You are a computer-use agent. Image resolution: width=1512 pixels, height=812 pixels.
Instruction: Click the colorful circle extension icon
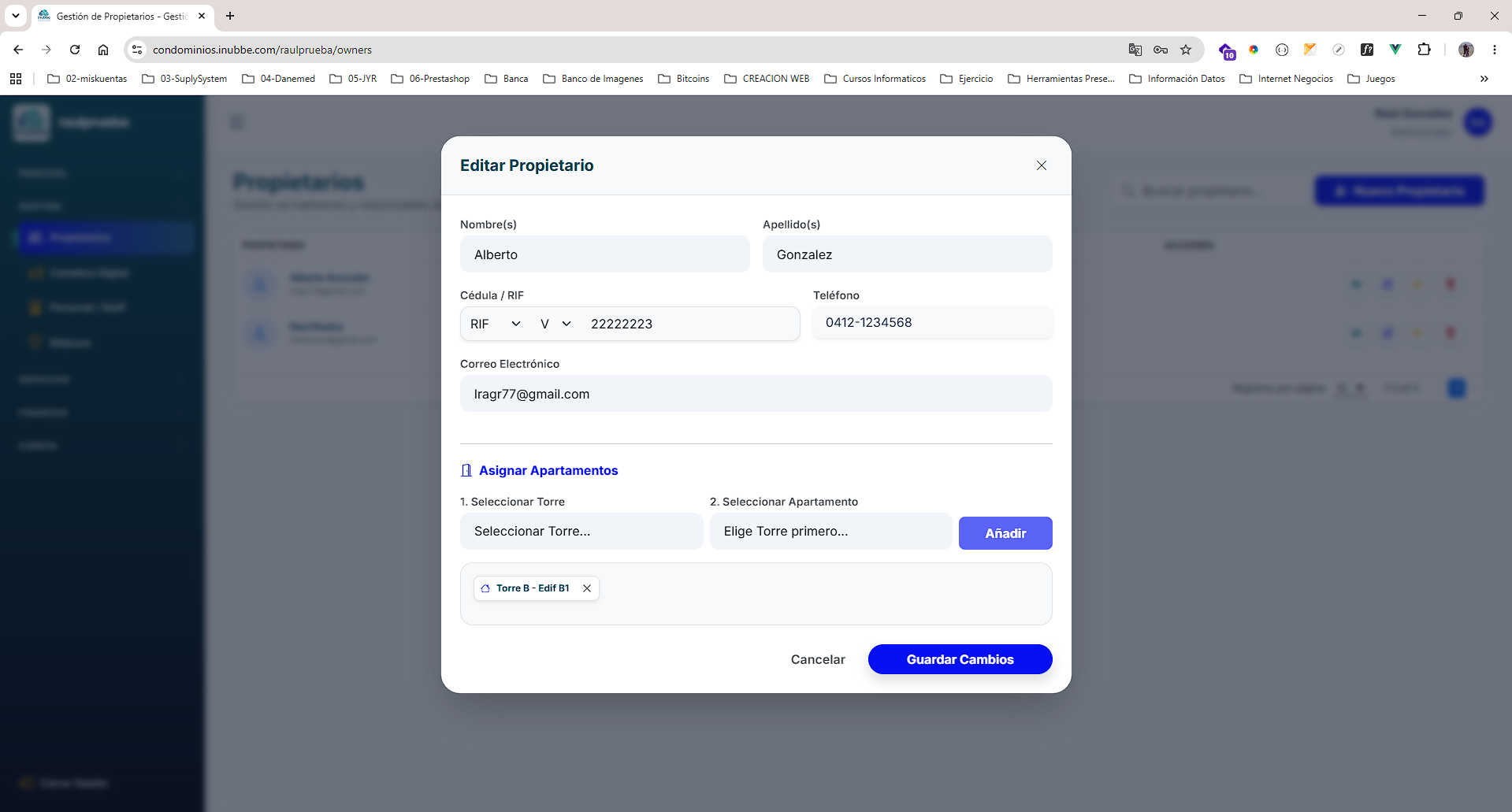tap(1254, 50)
